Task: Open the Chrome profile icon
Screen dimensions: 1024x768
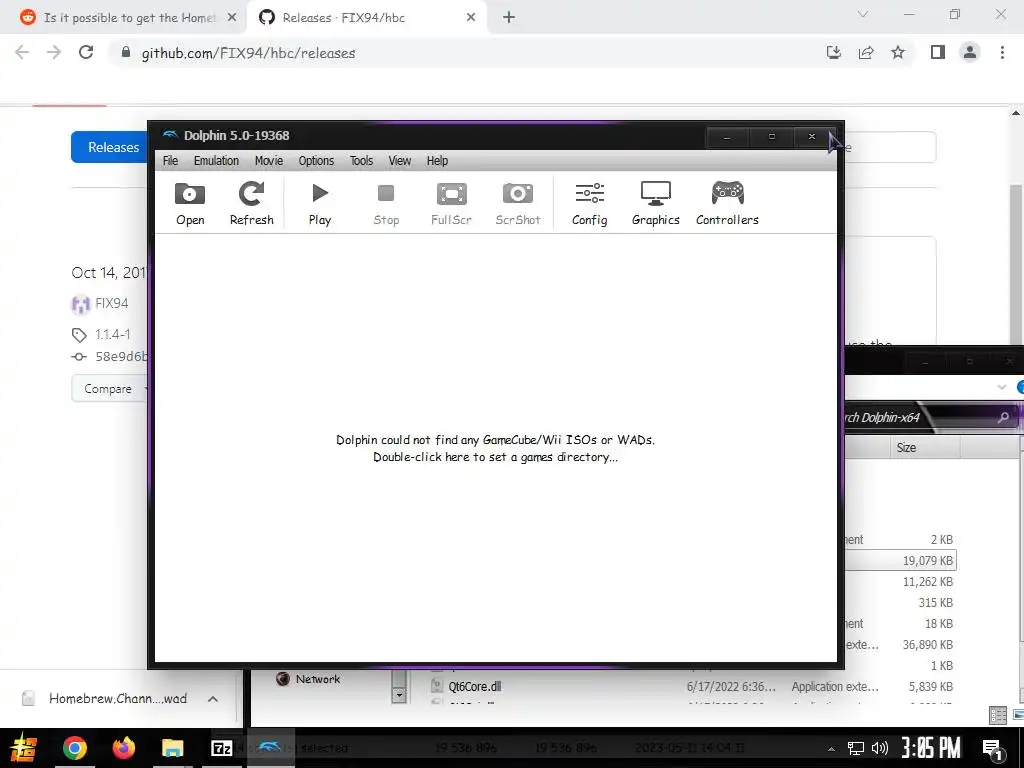Action: (970, 53)
